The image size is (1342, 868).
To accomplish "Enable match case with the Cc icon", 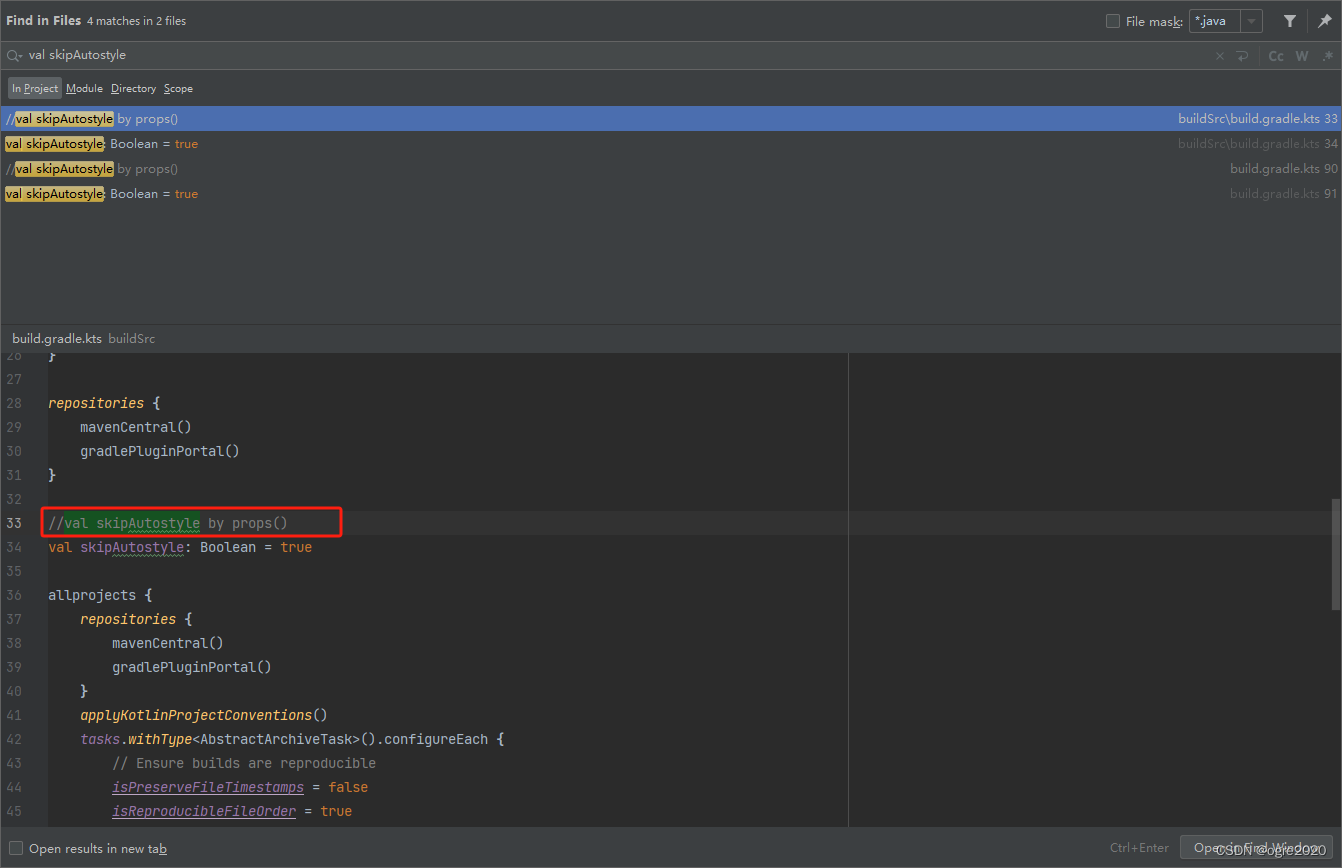I will 1276,56.
